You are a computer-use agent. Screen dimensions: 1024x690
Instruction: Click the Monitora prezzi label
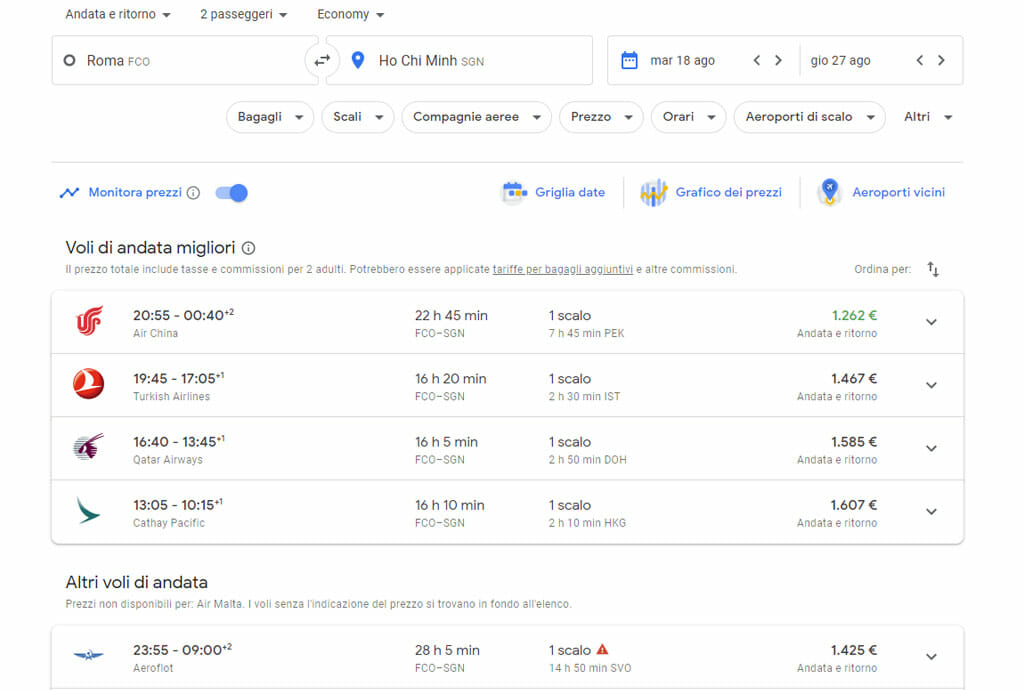135,193
